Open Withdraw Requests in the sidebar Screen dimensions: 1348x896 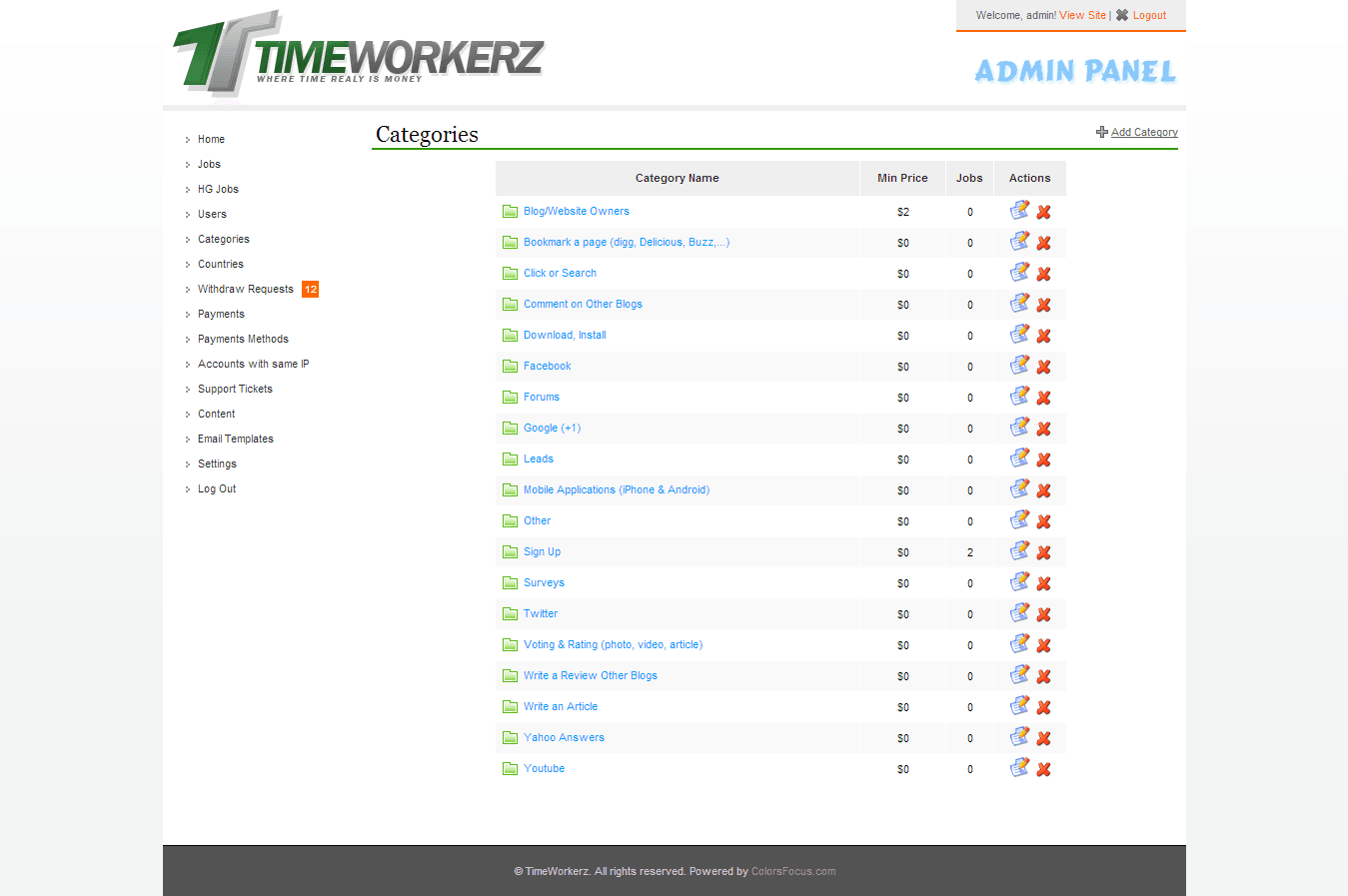[x=246, y=290]
